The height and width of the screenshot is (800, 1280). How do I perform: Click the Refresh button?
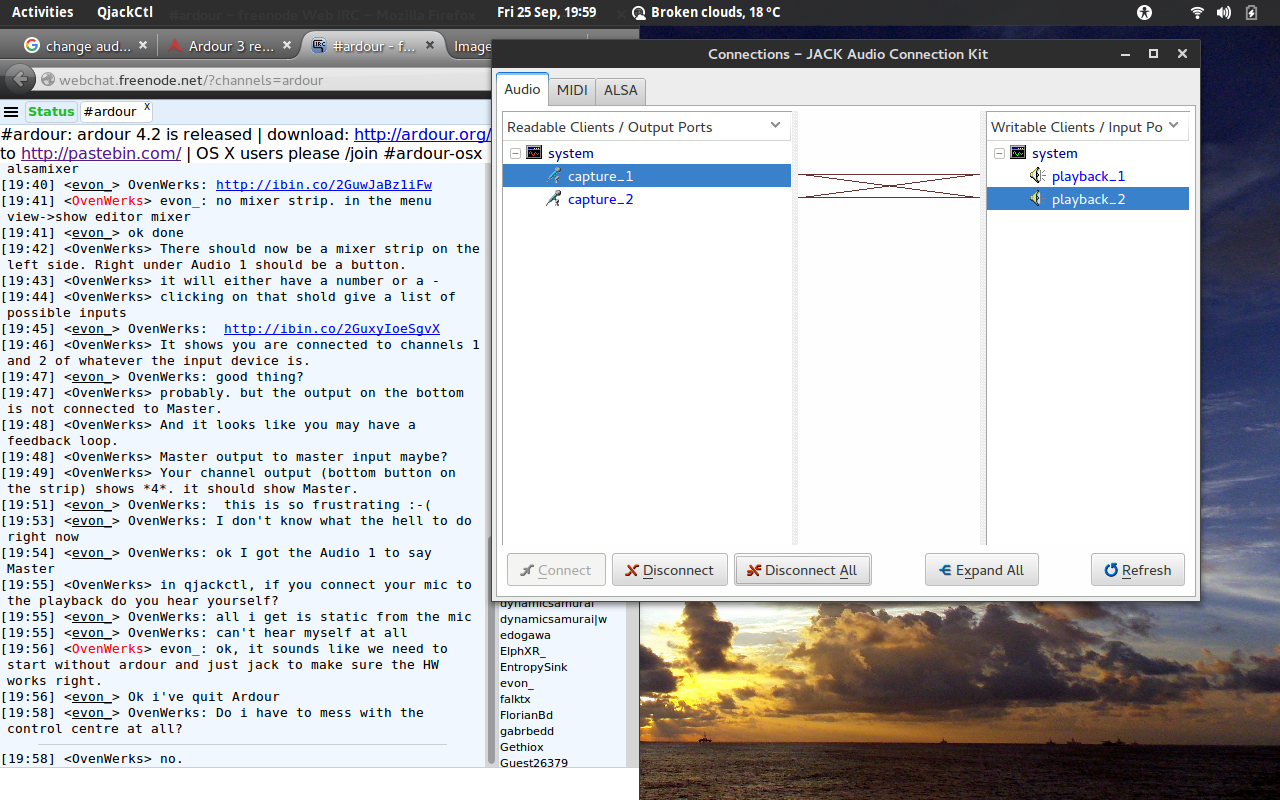[1138, 570]
